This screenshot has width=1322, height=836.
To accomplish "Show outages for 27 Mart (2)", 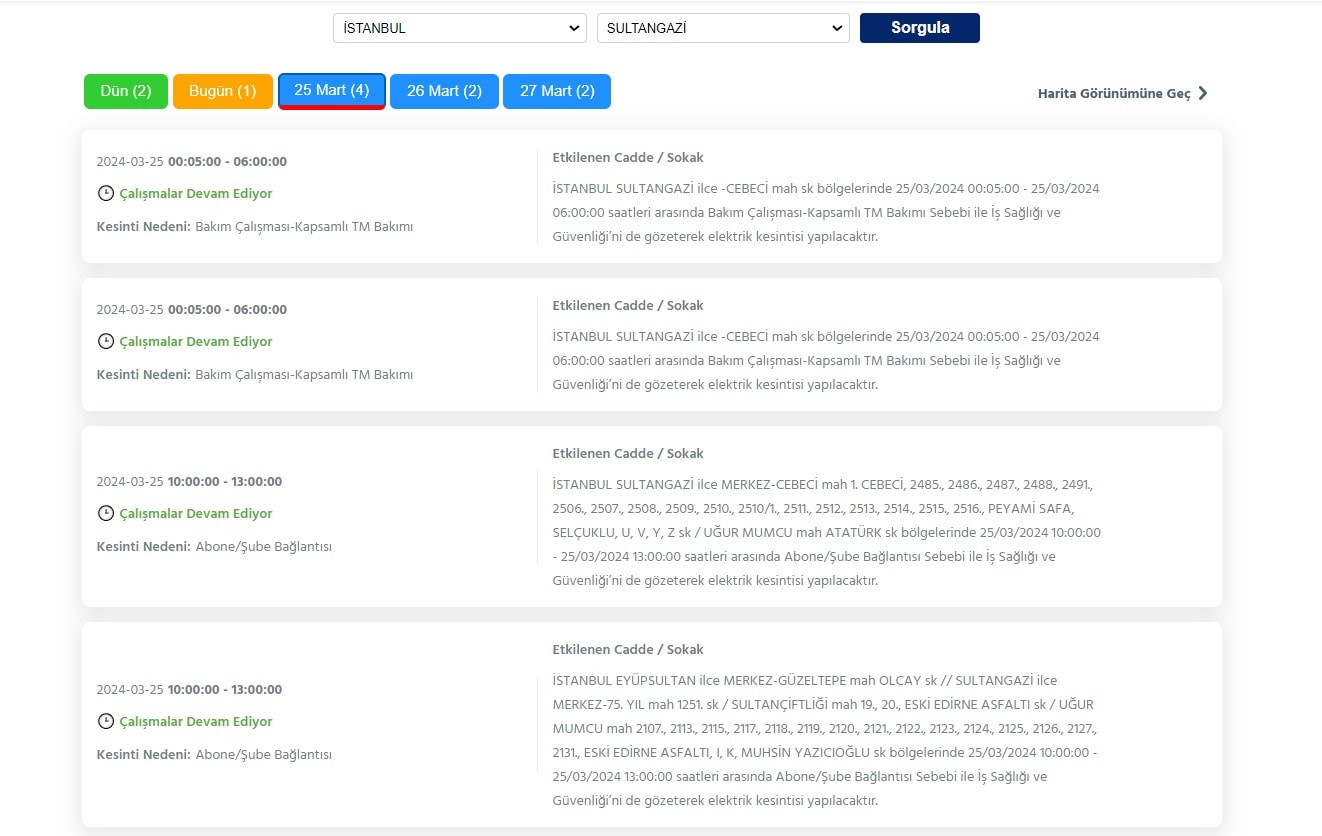I will pos(556,91).
